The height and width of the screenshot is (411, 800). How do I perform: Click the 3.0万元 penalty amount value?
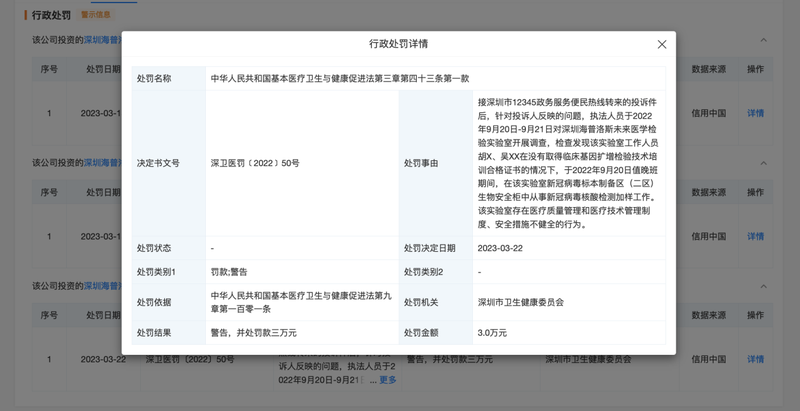492,332
